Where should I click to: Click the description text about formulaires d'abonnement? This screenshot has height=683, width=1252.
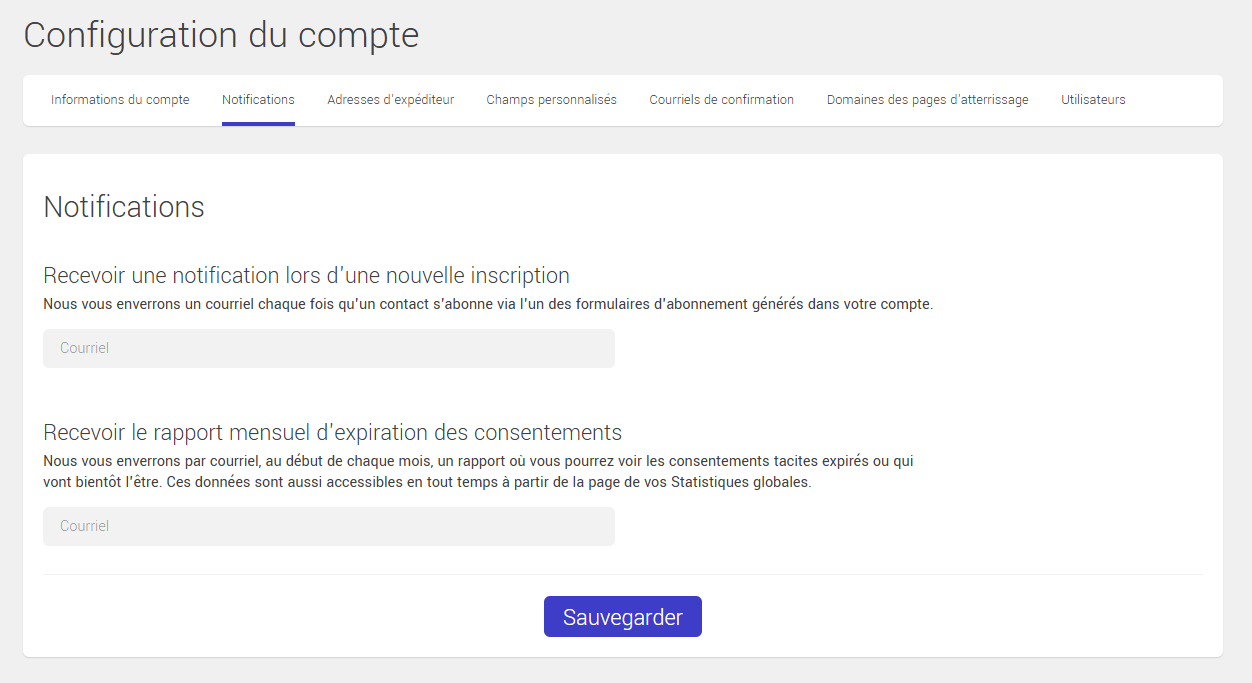[487, 304]
